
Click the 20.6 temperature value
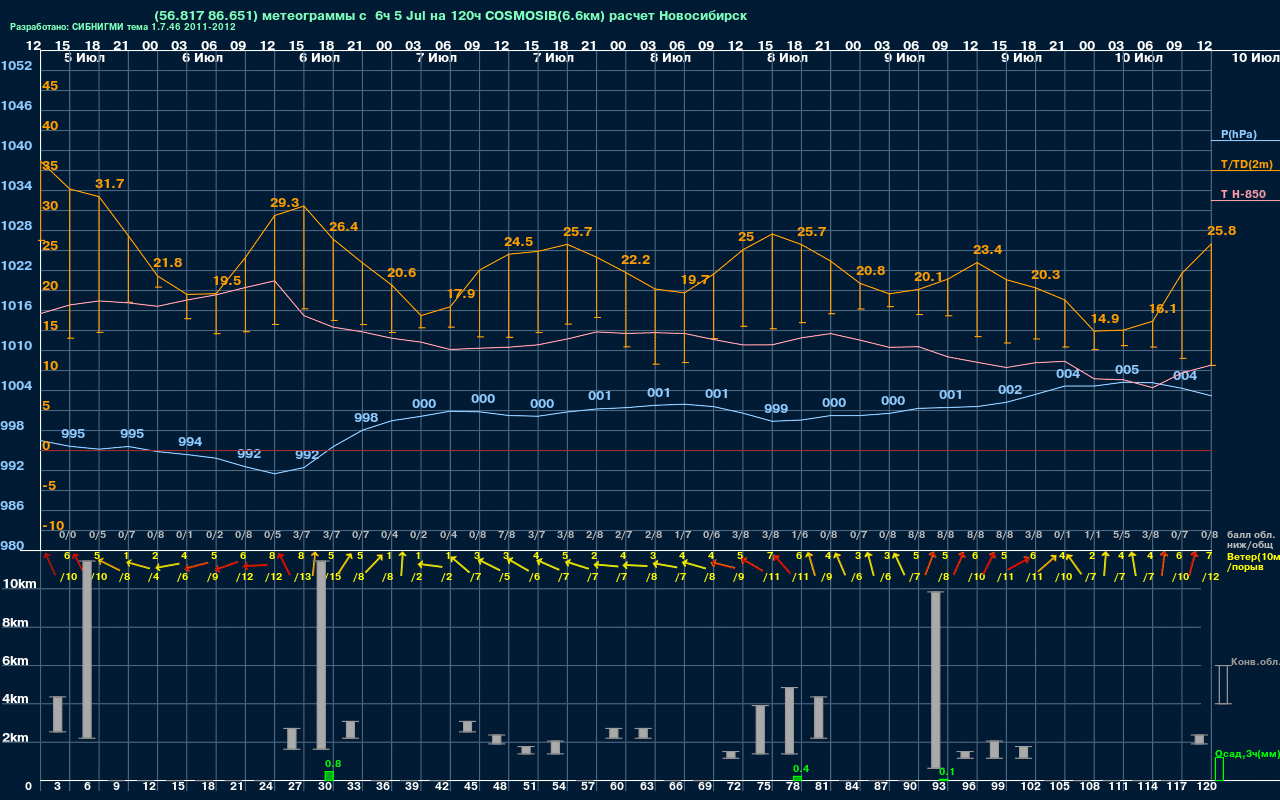402,273
